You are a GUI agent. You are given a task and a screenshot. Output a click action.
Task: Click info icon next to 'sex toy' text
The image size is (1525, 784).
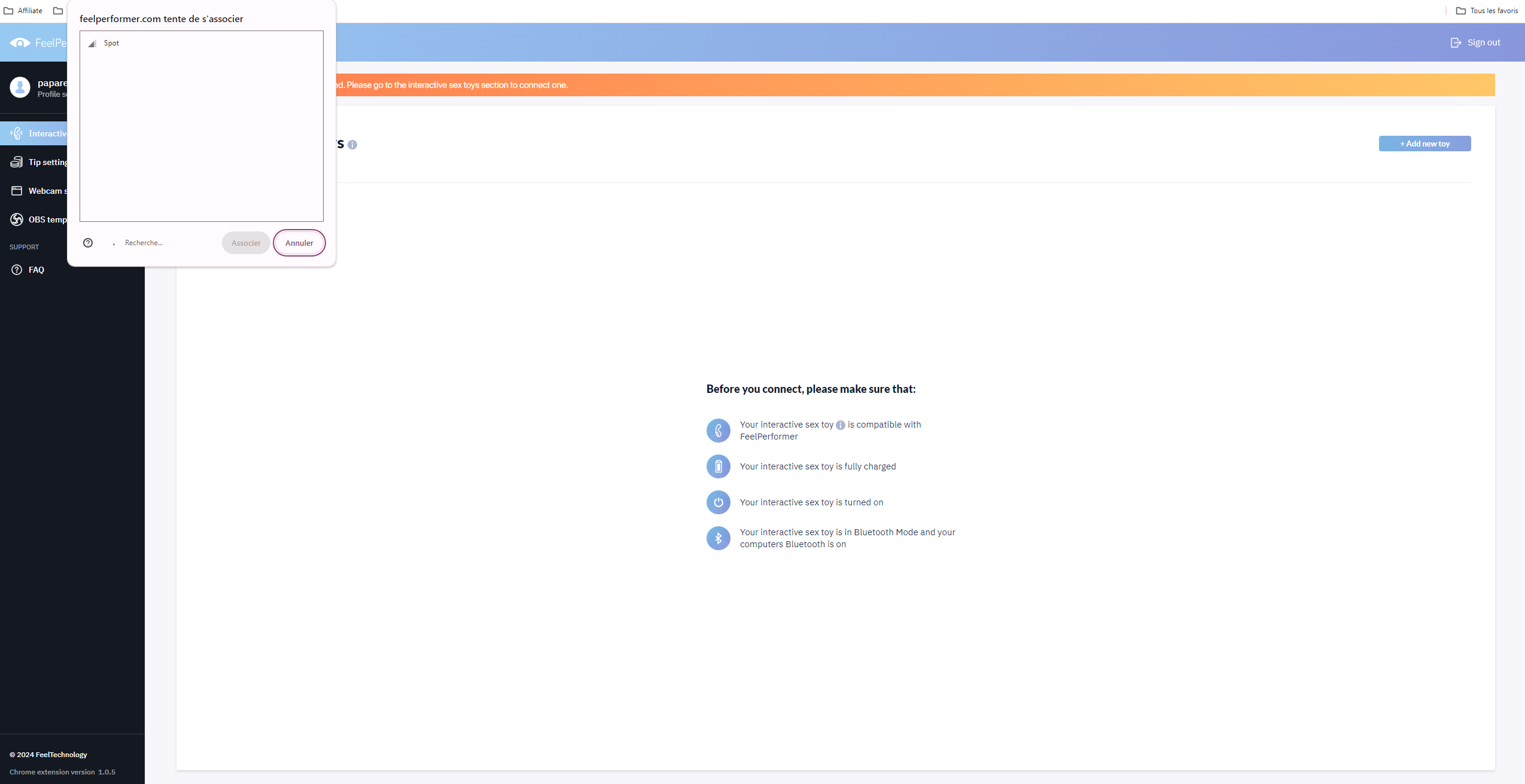(x=840, y=425)
